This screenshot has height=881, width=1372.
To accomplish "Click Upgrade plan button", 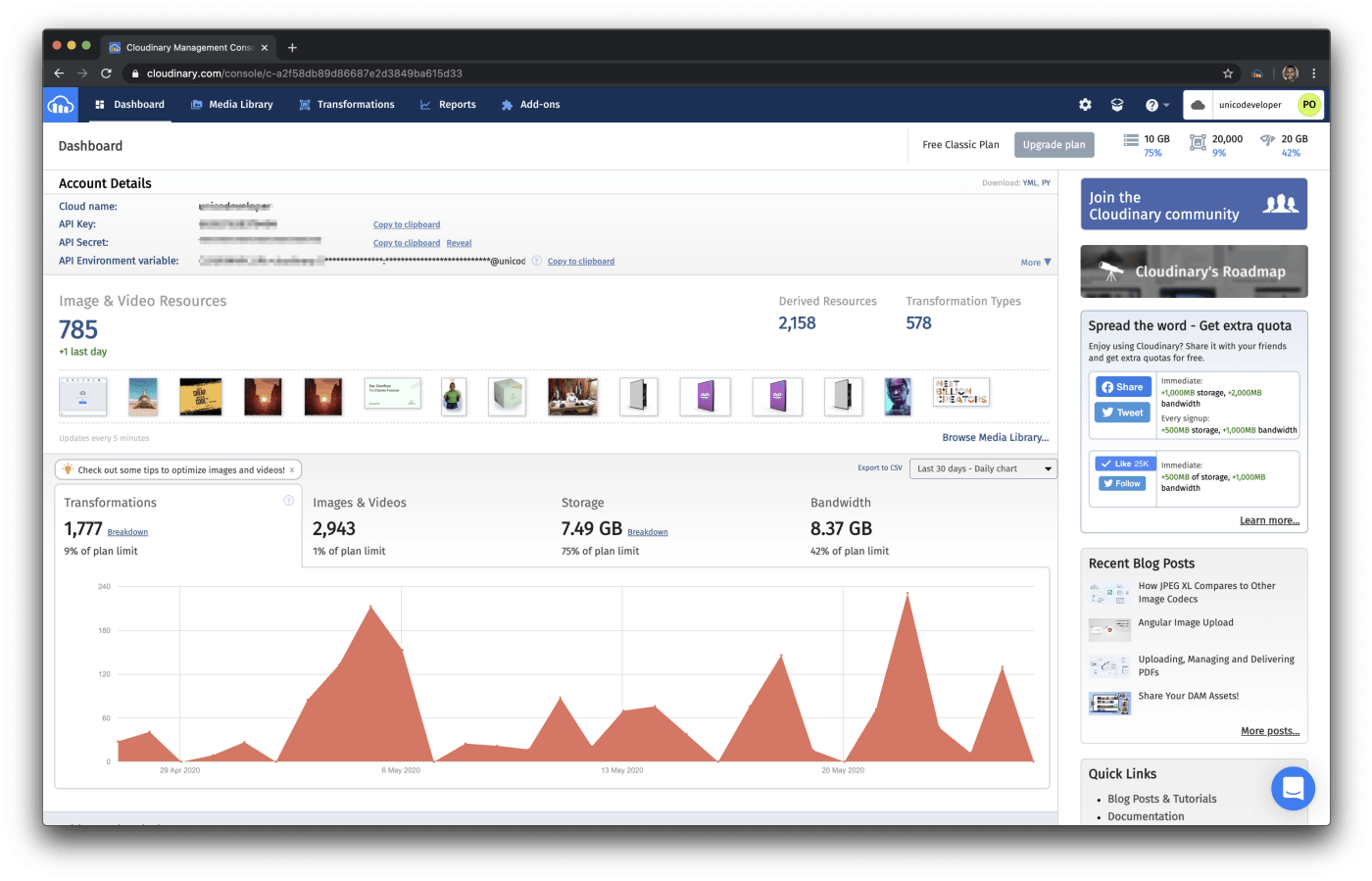I will tap(1054, 145).
